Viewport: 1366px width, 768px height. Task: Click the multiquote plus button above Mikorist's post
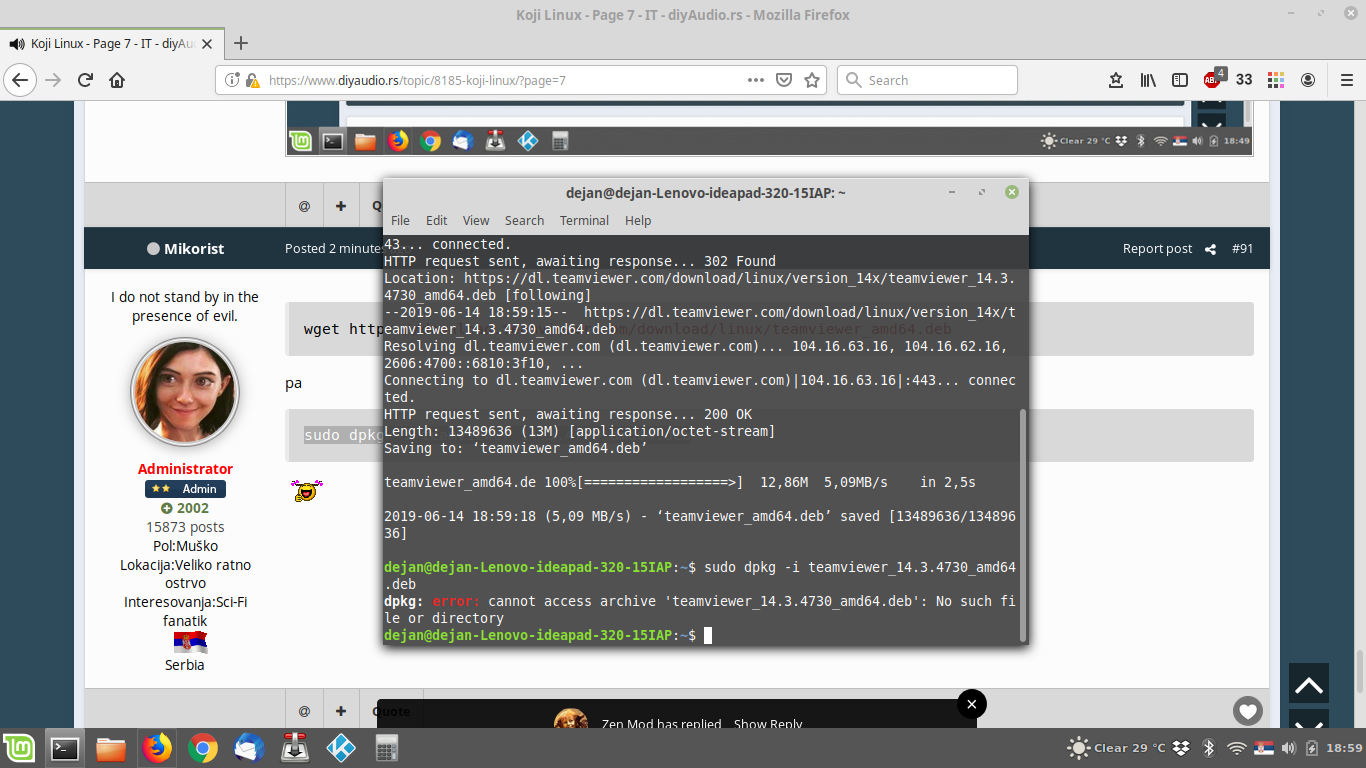click(341, 205)
